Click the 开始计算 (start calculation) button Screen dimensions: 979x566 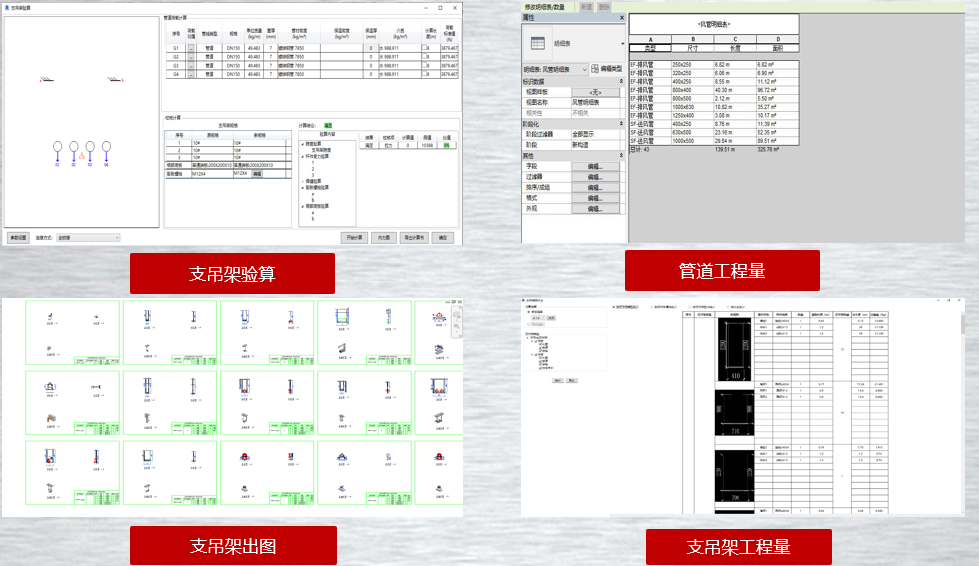(352, 238)
